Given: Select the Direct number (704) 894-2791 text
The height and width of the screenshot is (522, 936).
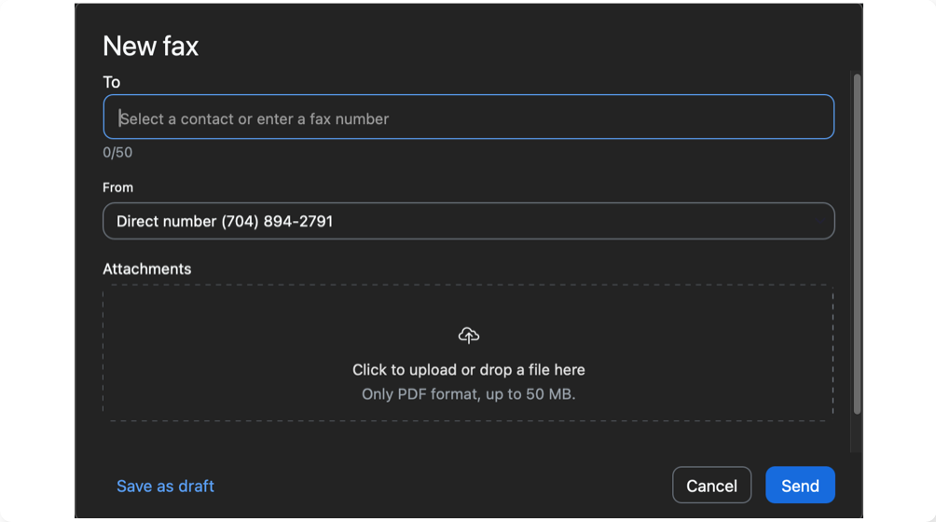Looking at the screenshot, I should pos(224,221).
